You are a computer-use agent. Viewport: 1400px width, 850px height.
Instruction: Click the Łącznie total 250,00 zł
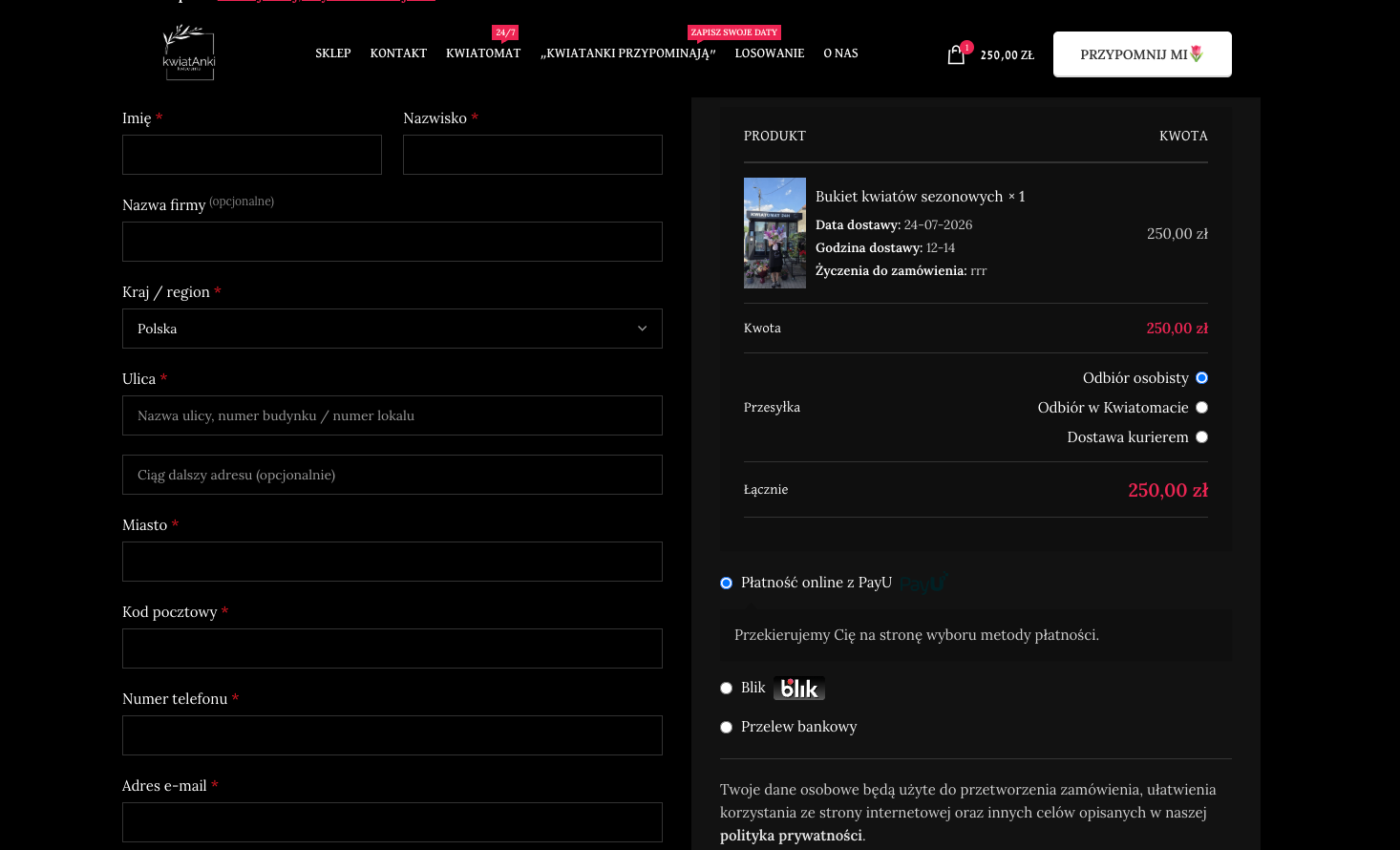[1168, 490]
